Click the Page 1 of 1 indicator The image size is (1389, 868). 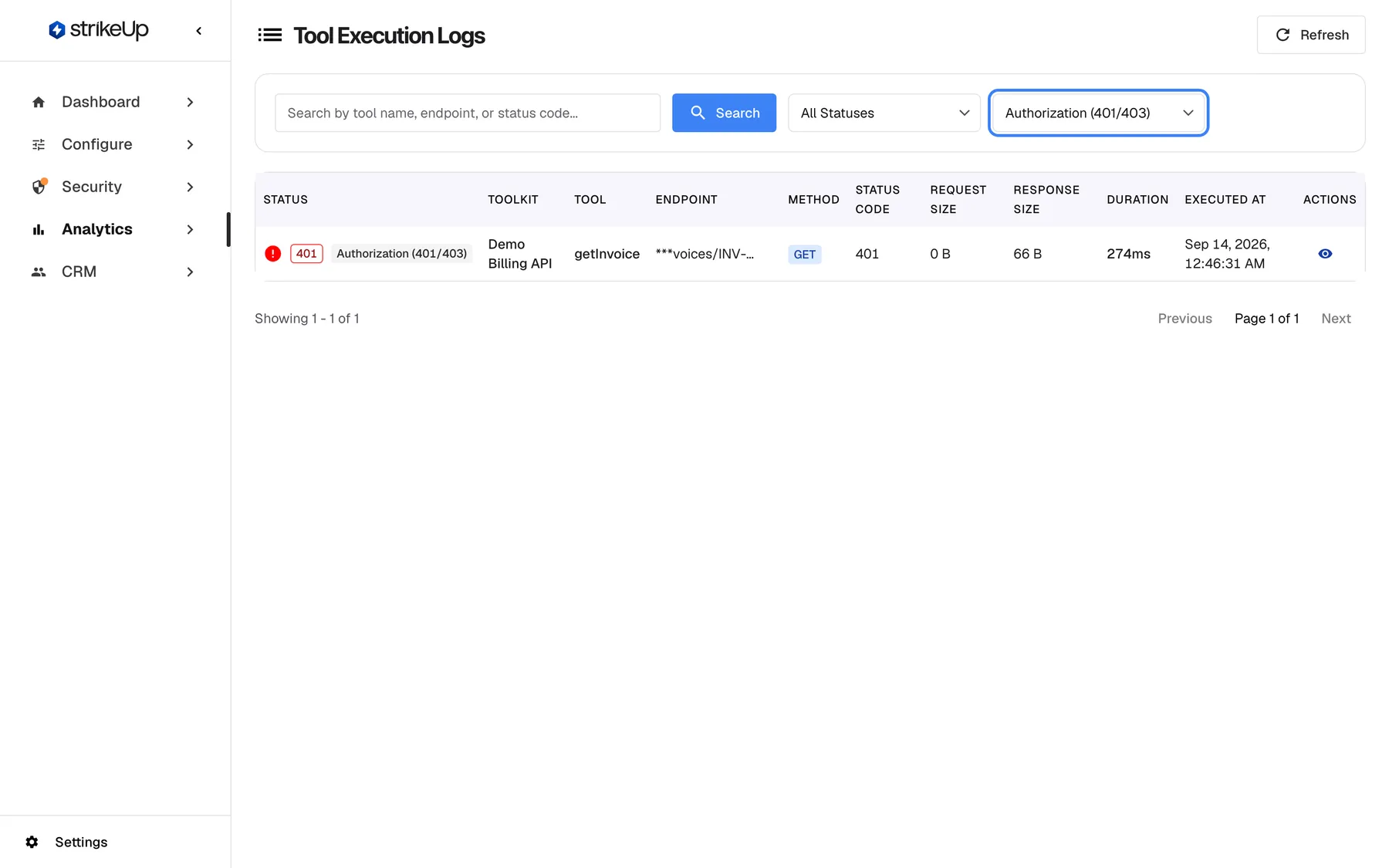[x=1266, y=319]
